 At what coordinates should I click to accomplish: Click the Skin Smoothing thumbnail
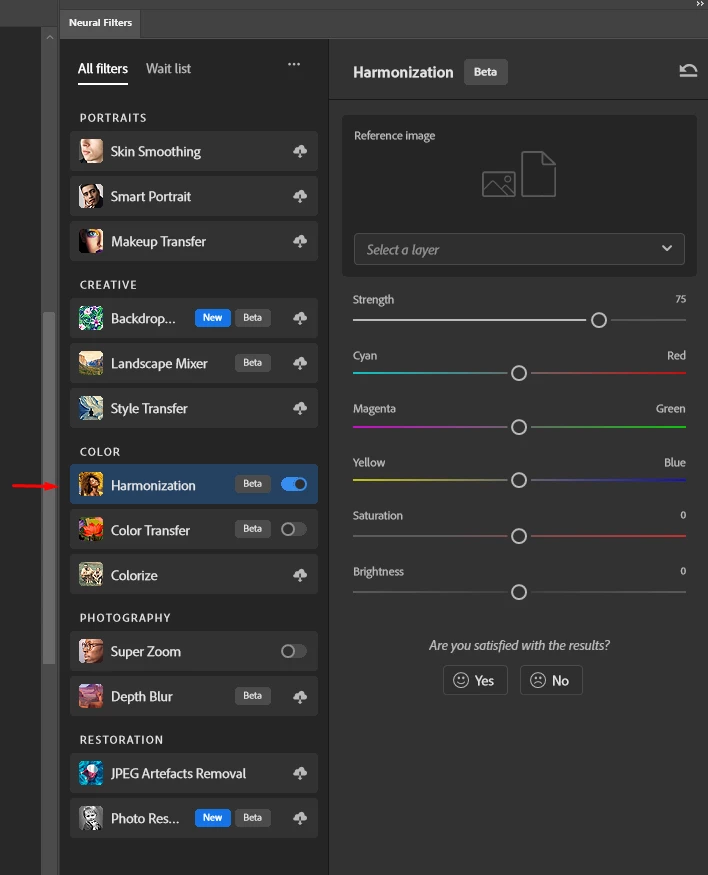click(x=91, y=151)
